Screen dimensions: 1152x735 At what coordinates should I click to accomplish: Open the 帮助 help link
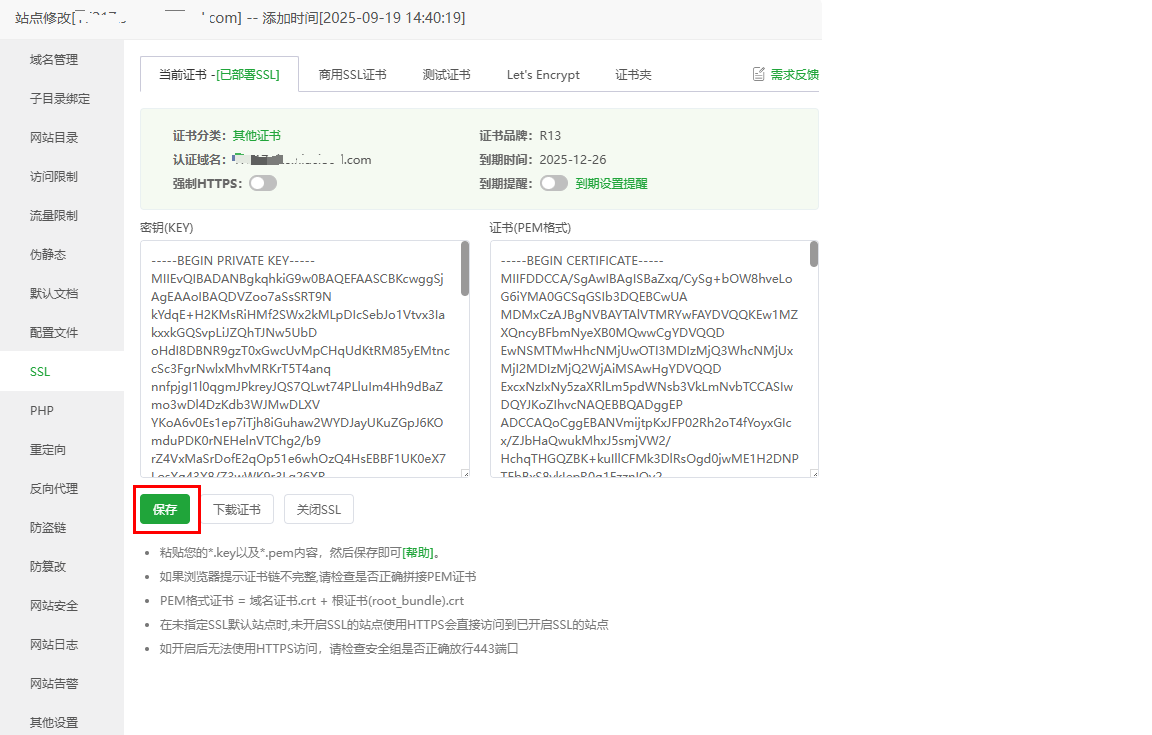pyautogui.click(x=419, y=552)
